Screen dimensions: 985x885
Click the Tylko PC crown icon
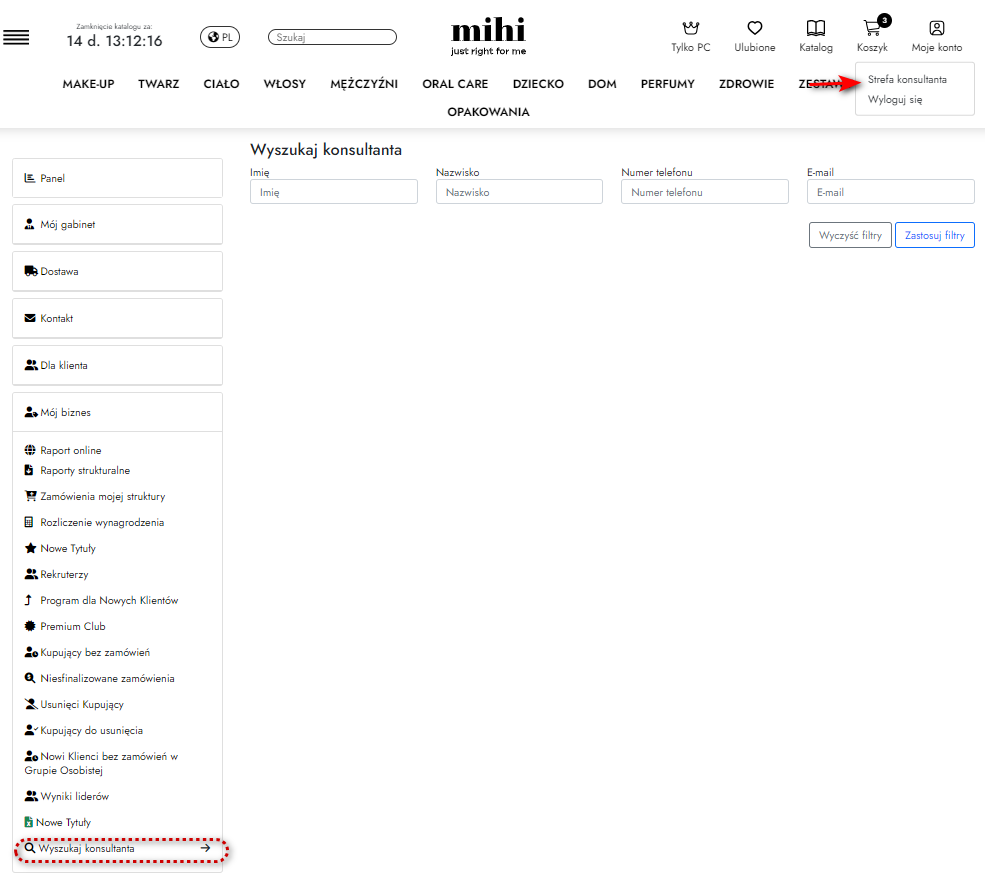[x=690, y=29]
